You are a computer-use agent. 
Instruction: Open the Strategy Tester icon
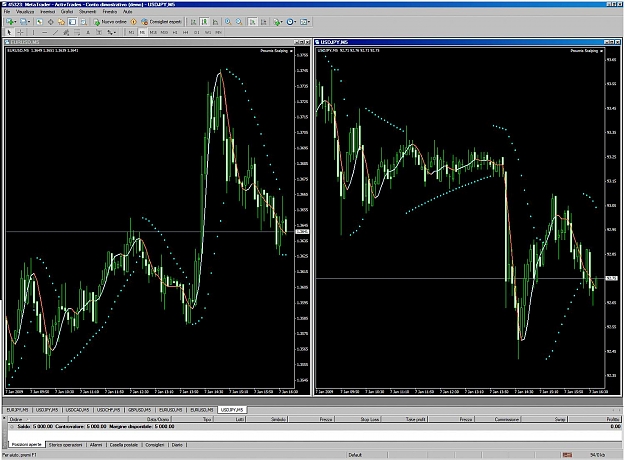[83, 22]
